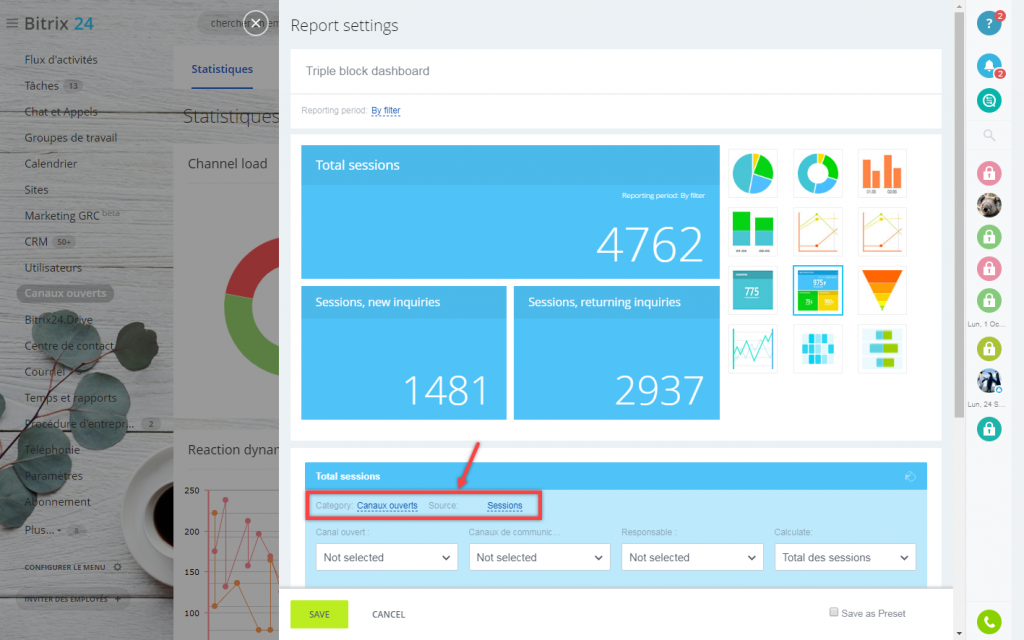Select the donut chart widget type

(x=818, y=174)
